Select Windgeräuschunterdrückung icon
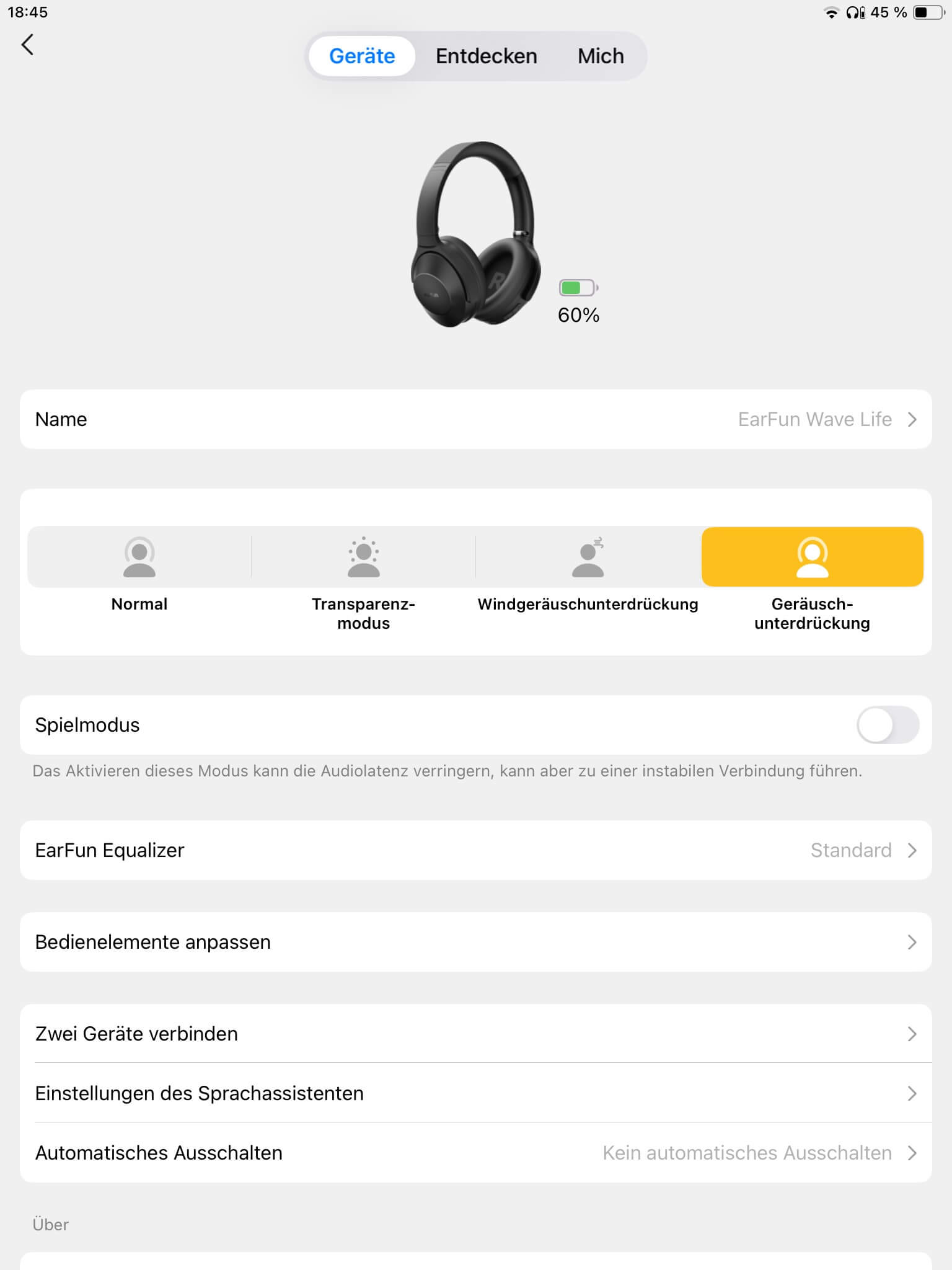This screenshot has height=1270, width=952. point(588,557)
